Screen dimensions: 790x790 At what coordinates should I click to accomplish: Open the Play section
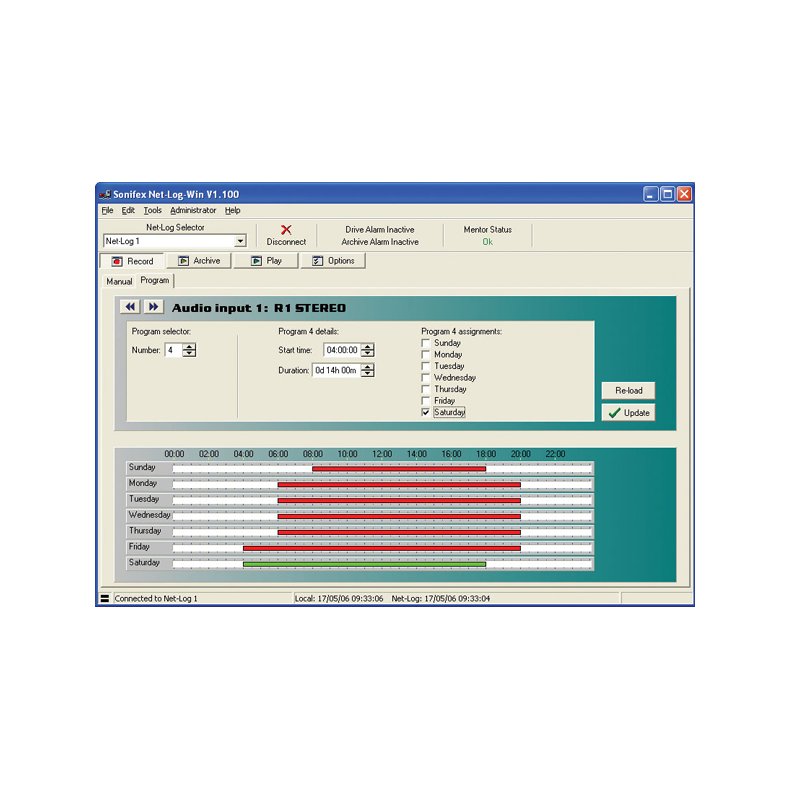tap(267, 260)
